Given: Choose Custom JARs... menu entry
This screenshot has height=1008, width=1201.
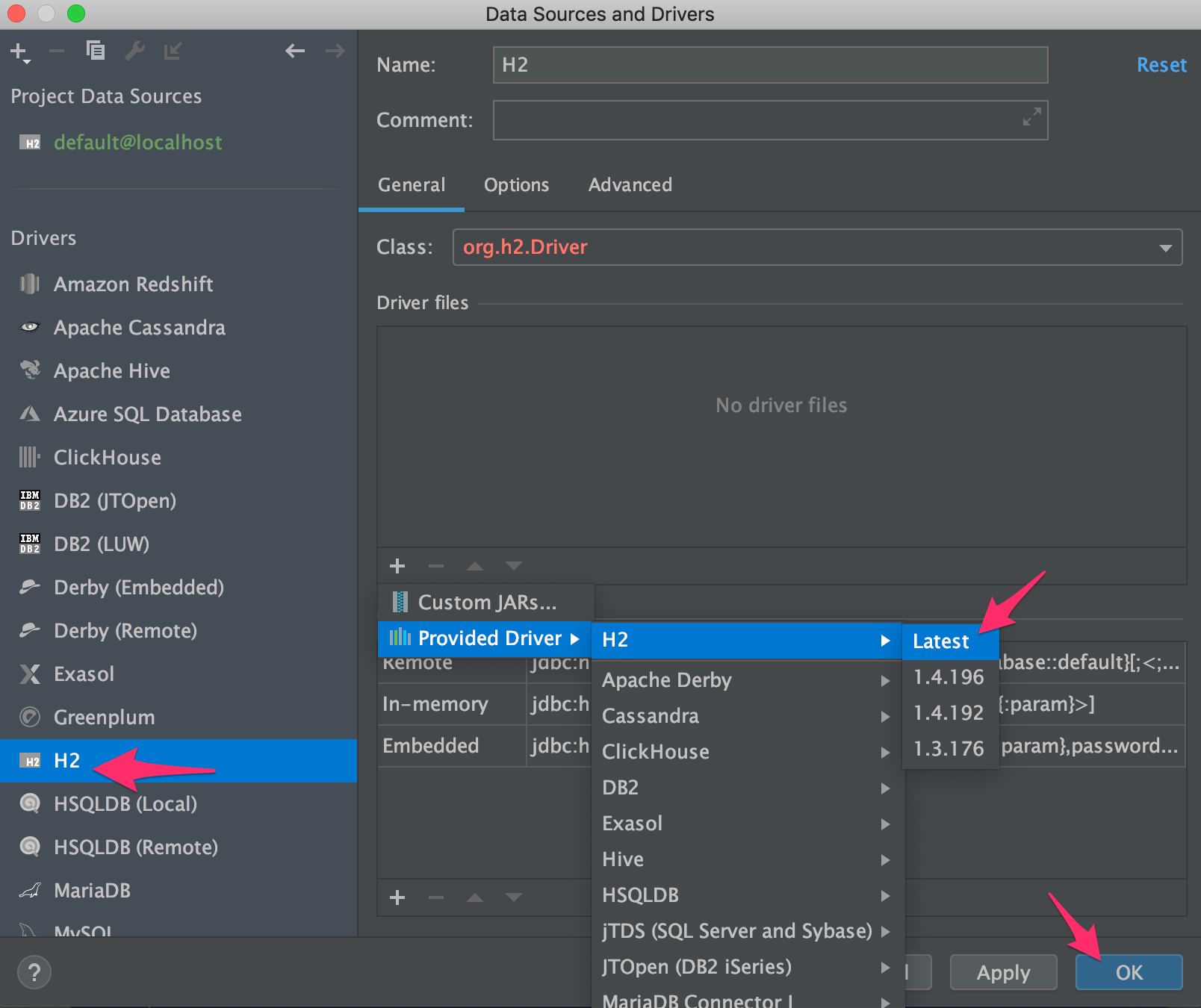Looking at the screenshot, I should point(486,602).
